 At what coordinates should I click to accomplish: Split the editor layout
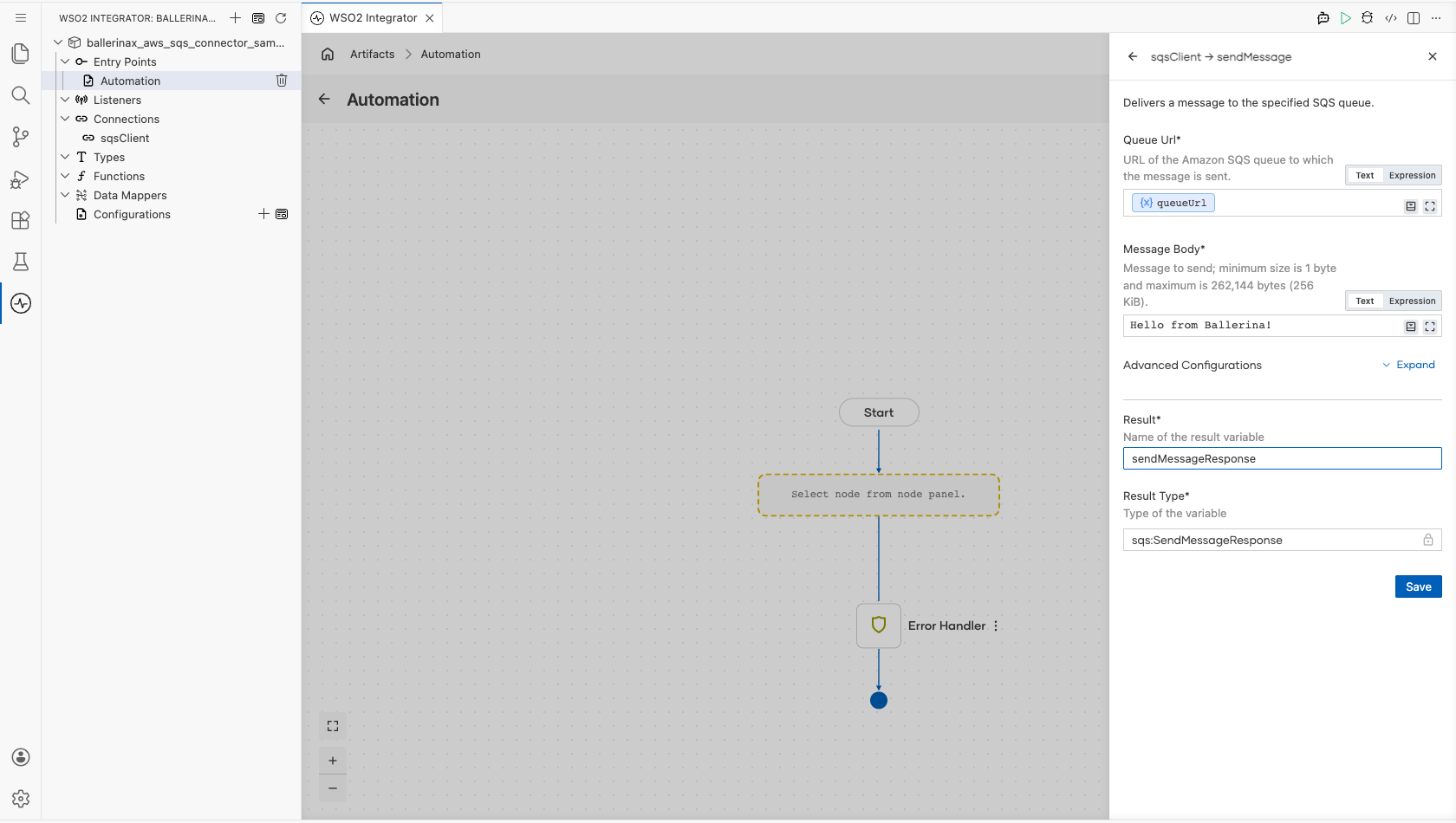1414,18
